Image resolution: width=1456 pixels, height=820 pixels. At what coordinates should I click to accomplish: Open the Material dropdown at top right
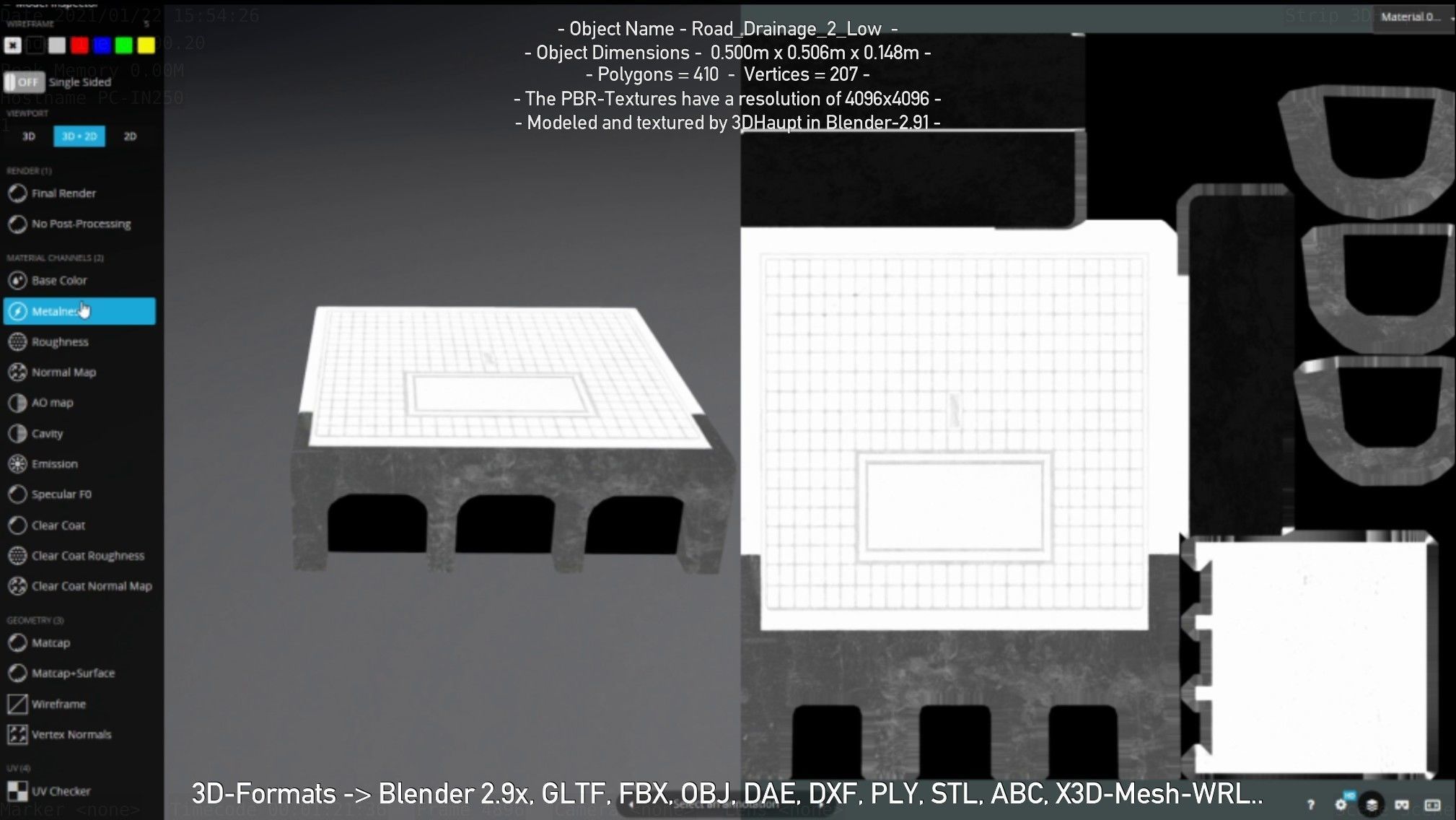coord(1415,17)
